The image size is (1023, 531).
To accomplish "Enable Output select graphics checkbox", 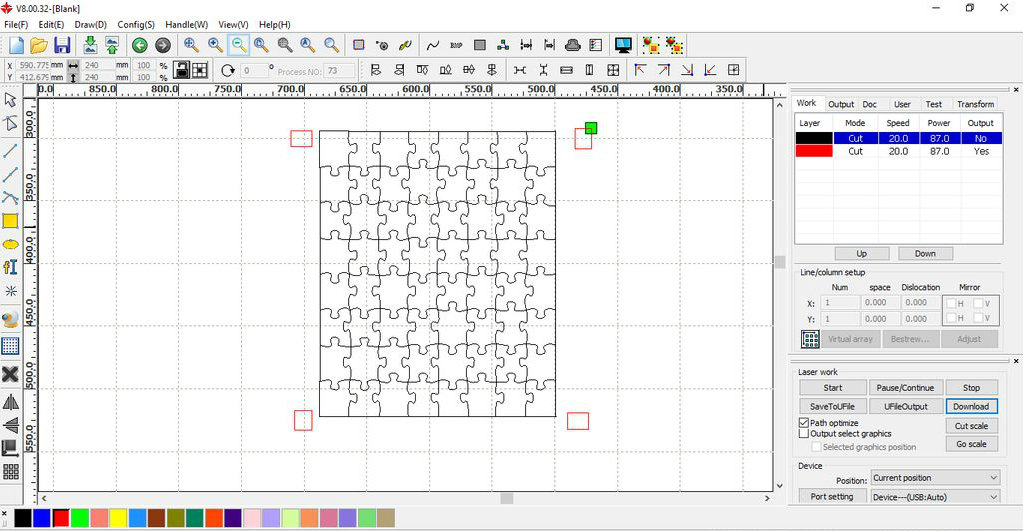I will click(x=804, y=433).
